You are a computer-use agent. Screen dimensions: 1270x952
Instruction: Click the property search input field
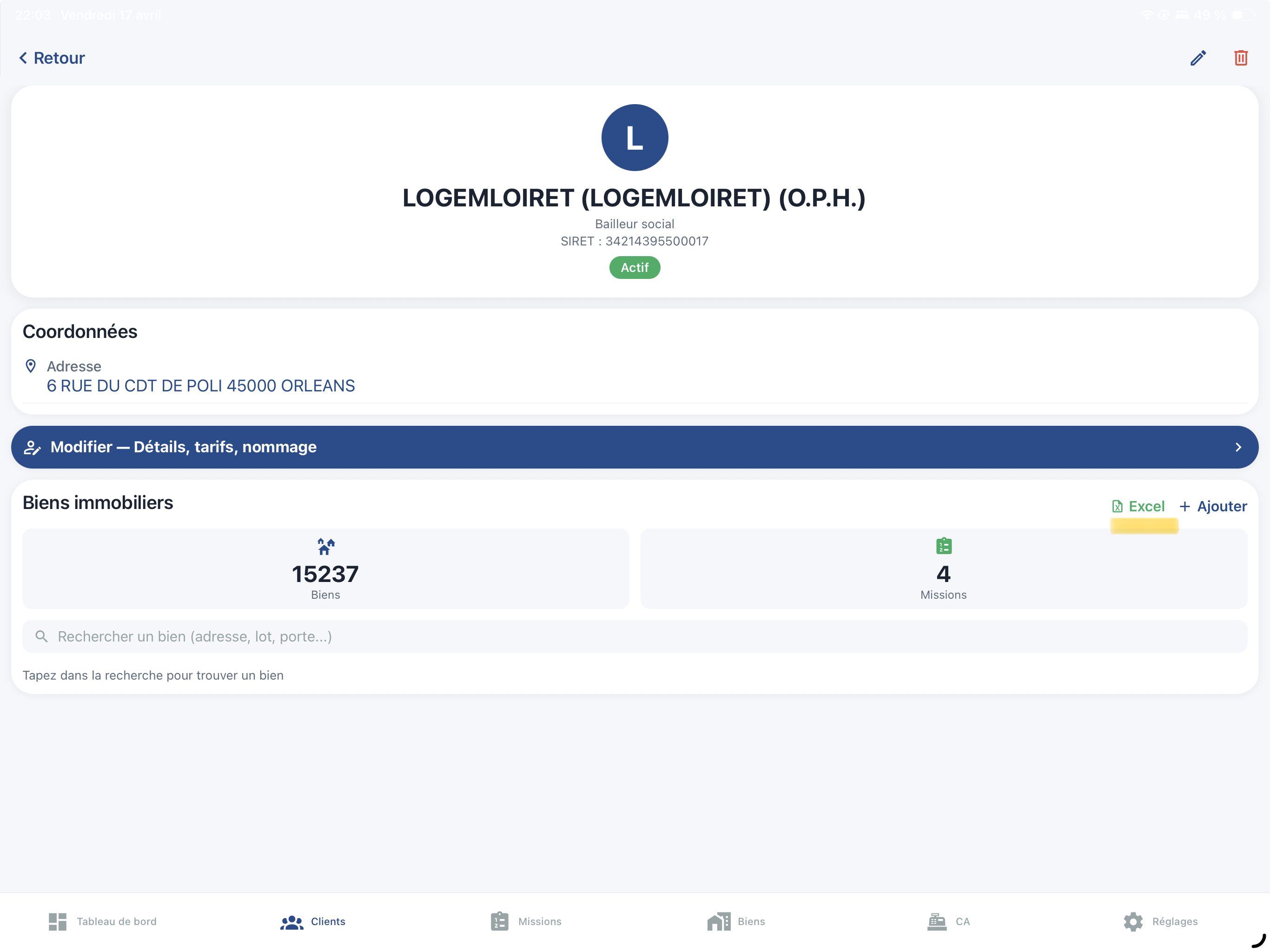402,636
